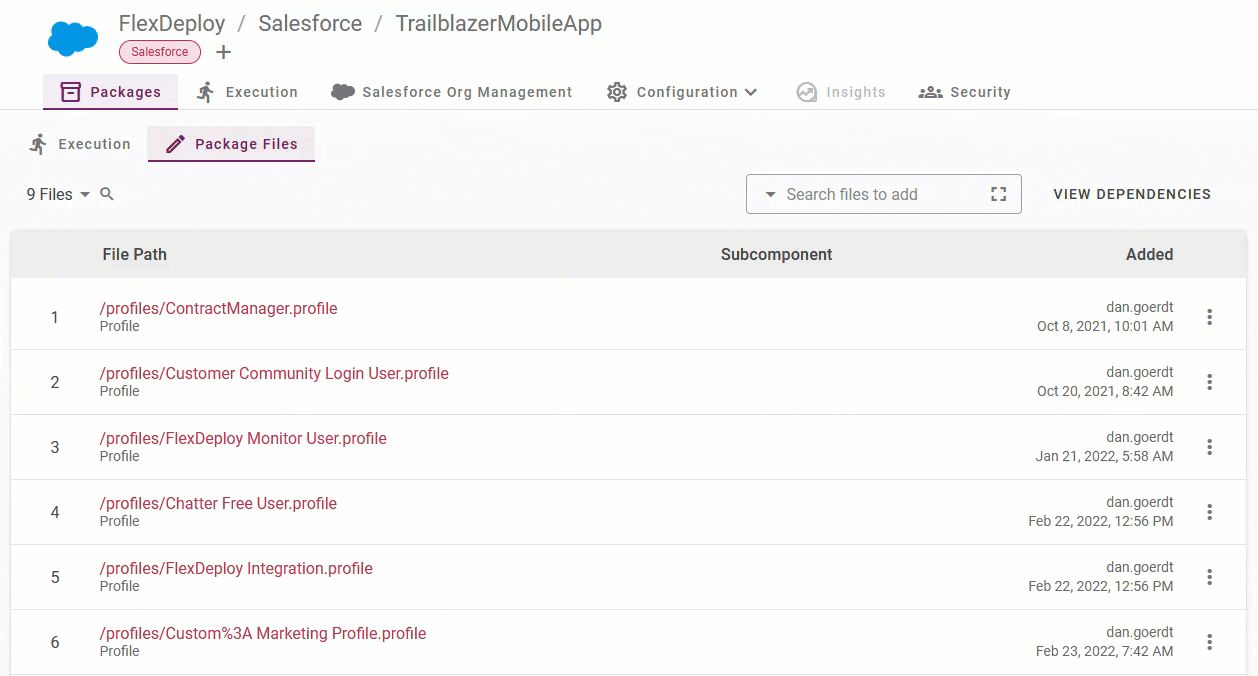Click the search magnifier next to 9 Files
This screenshot has width=1258, height=676.
point(107,194)
